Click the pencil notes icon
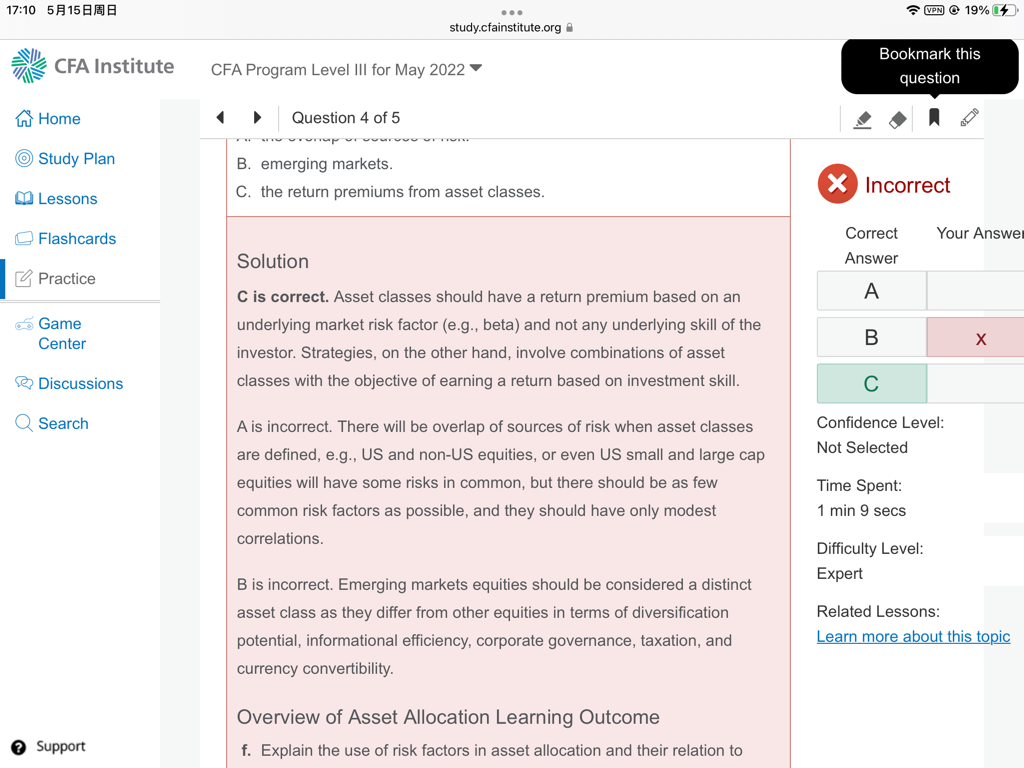The image size is (1024, 768). 969,118
